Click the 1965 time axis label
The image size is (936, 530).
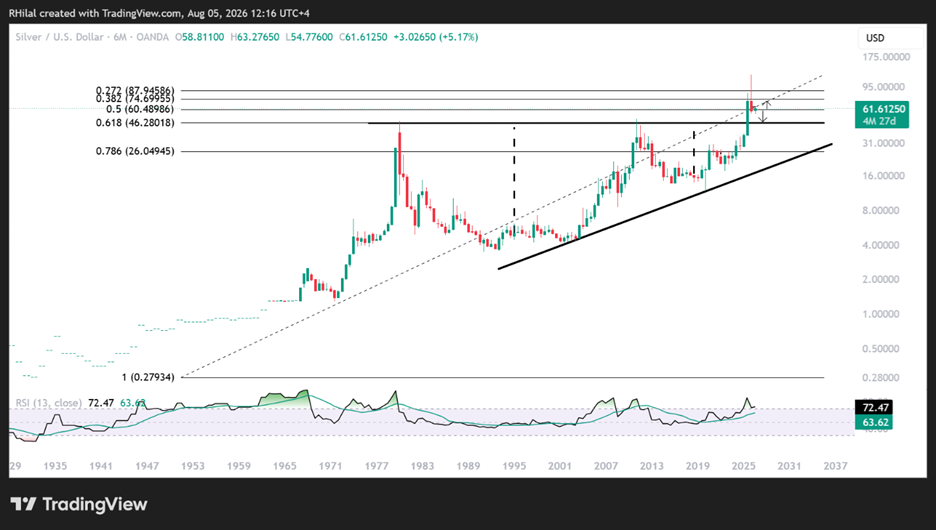285,466
